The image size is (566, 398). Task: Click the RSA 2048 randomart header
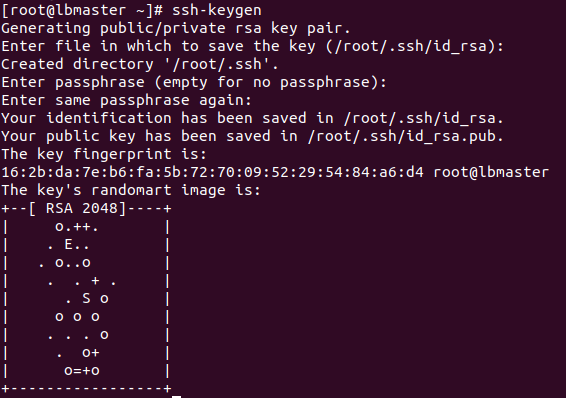coord(86,209)
